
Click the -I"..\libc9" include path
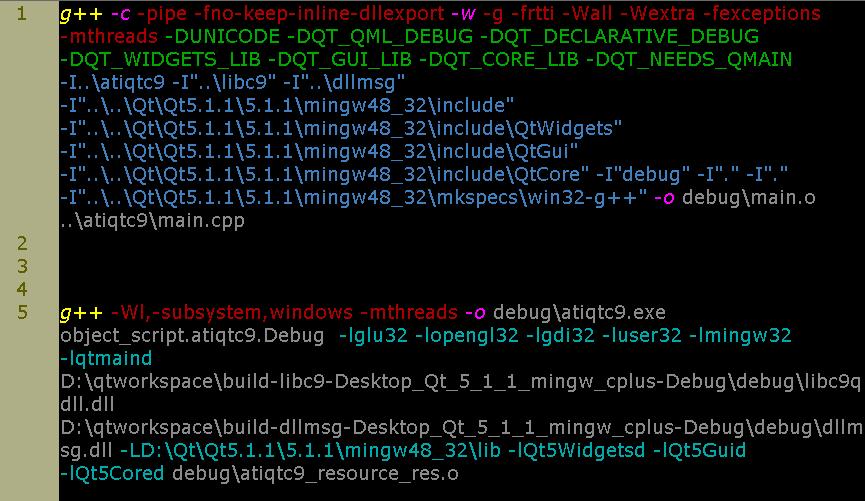coord(224,83)
